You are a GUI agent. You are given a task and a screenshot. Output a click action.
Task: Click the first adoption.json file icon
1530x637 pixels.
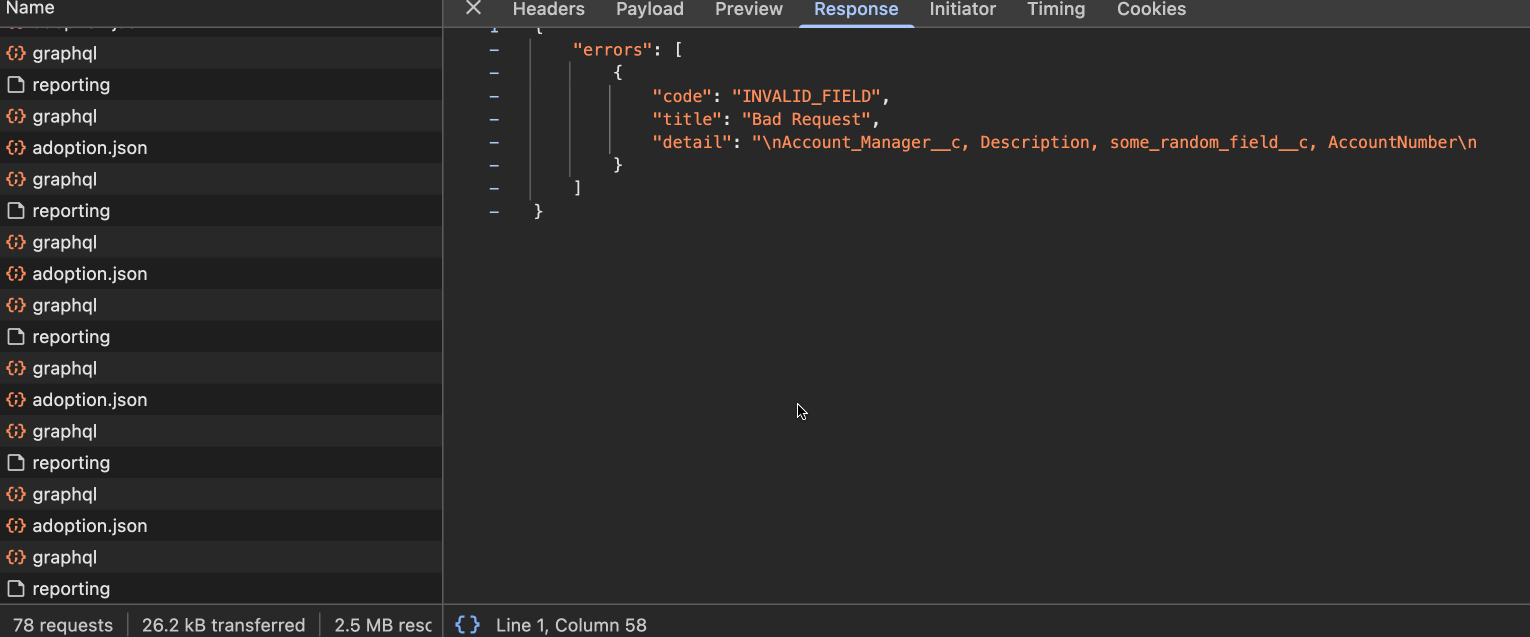pos(16,148)
